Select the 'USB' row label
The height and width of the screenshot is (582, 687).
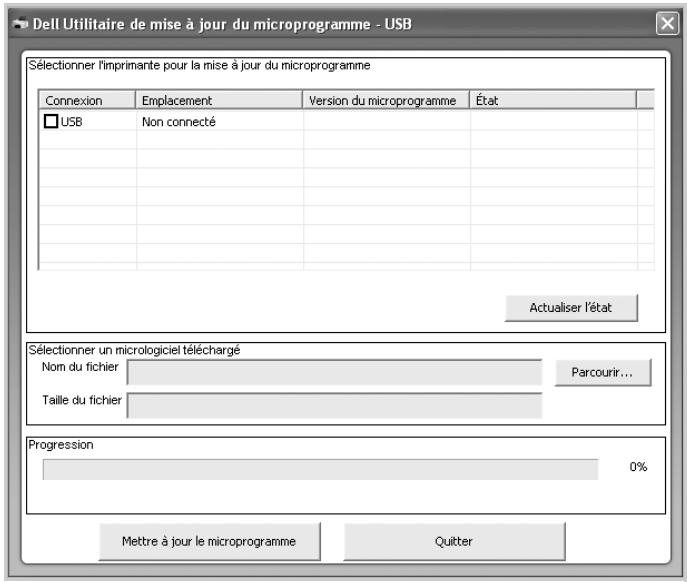71,122
